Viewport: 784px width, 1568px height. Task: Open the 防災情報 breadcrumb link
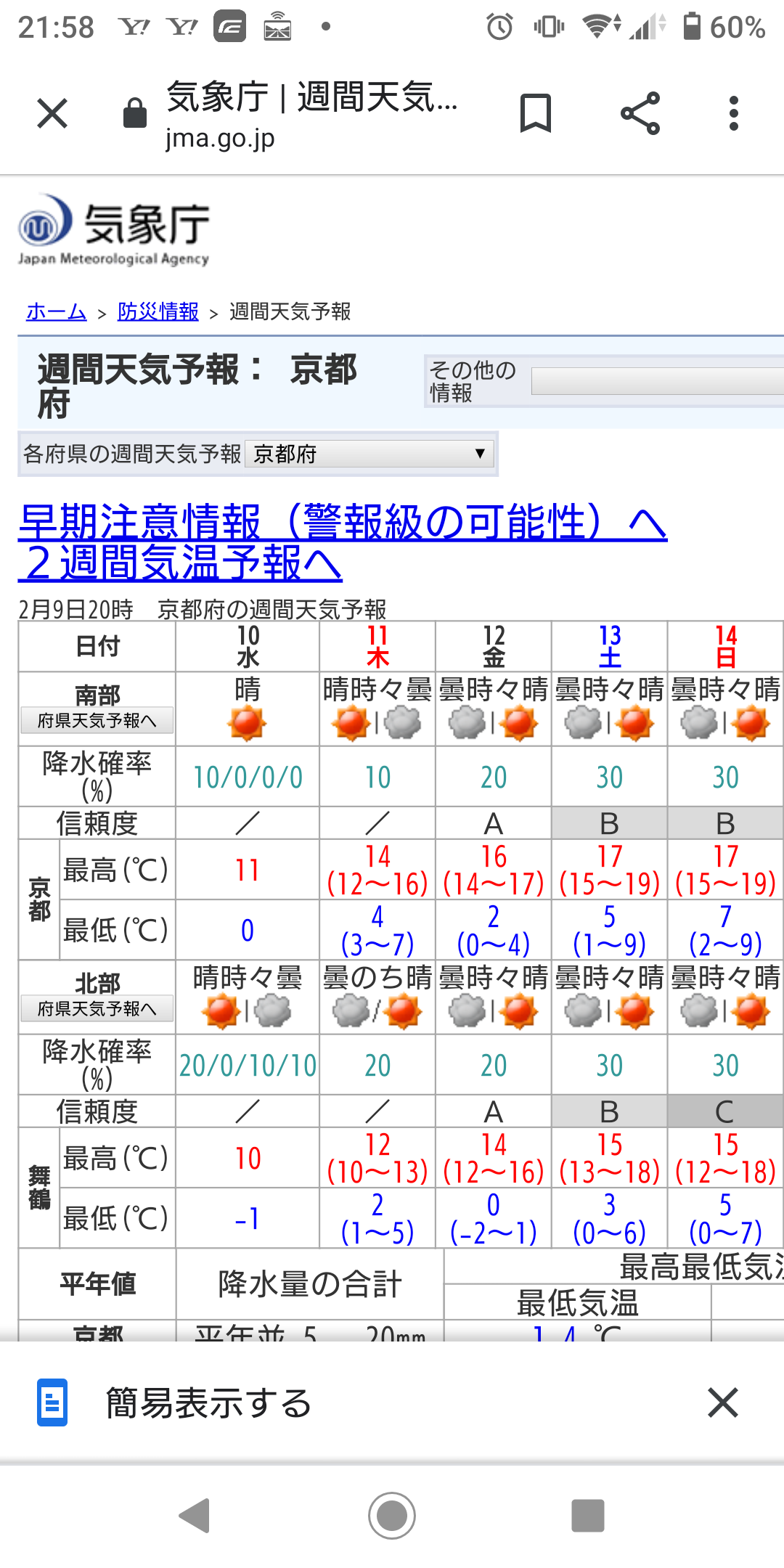coord(158,312)
